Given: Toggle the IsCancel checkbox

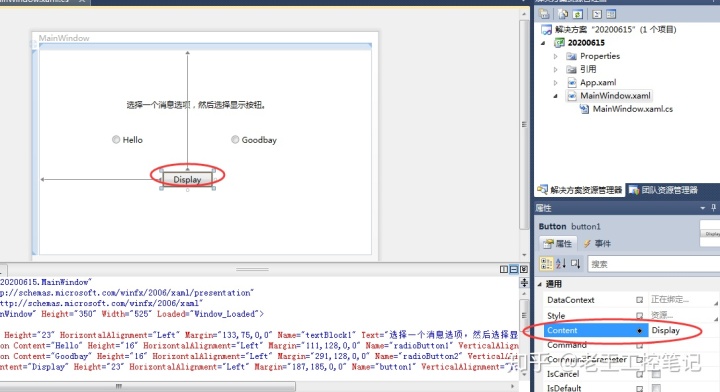Looking at the screenshot, I should 656,375.
